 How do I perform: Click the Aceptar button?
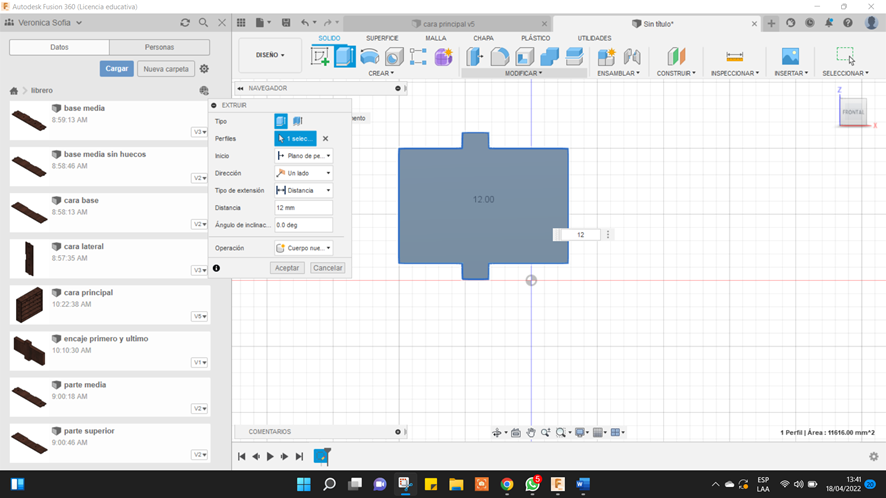click(287, 268)
